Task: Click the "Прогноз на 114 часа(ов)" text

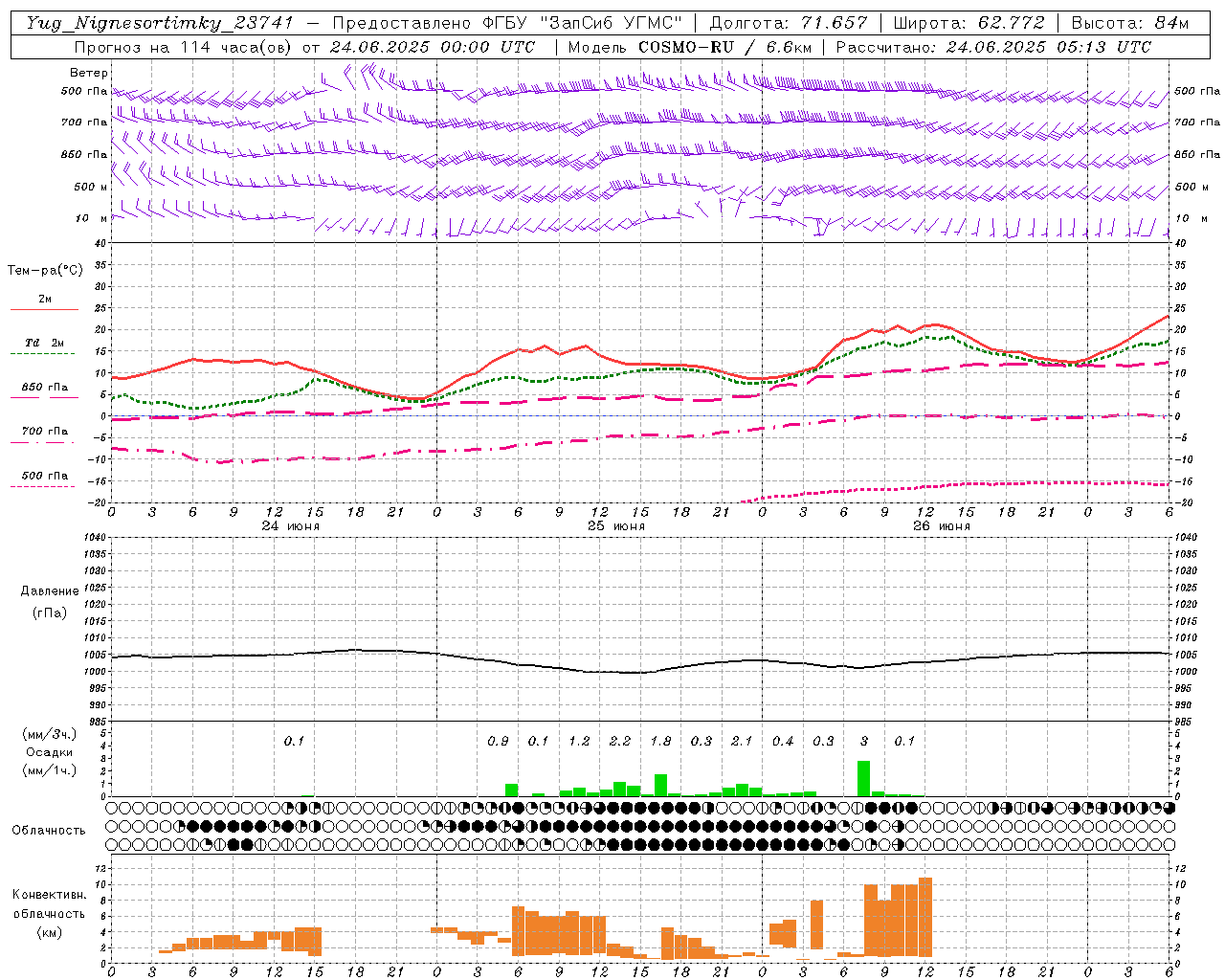Action: pyautogui.click(x=184, y=47)
